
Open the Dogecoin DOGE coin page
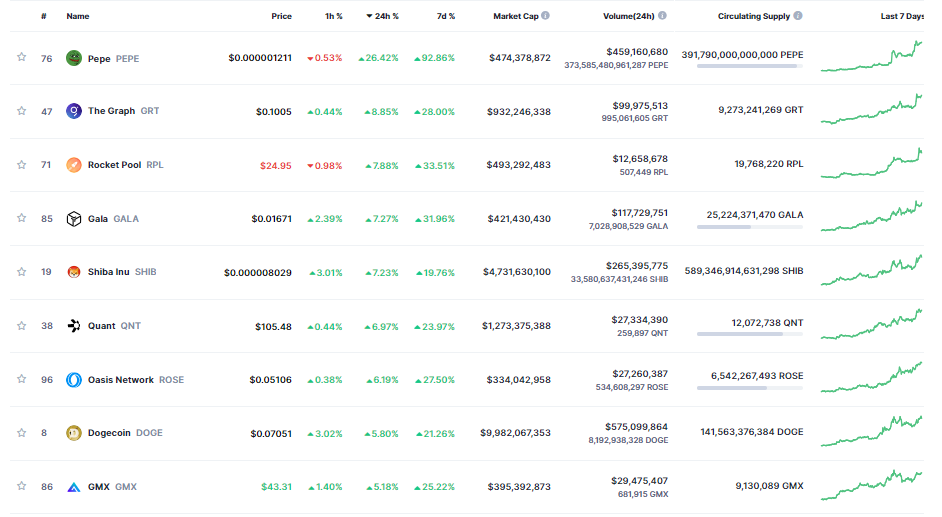point(125,433)
